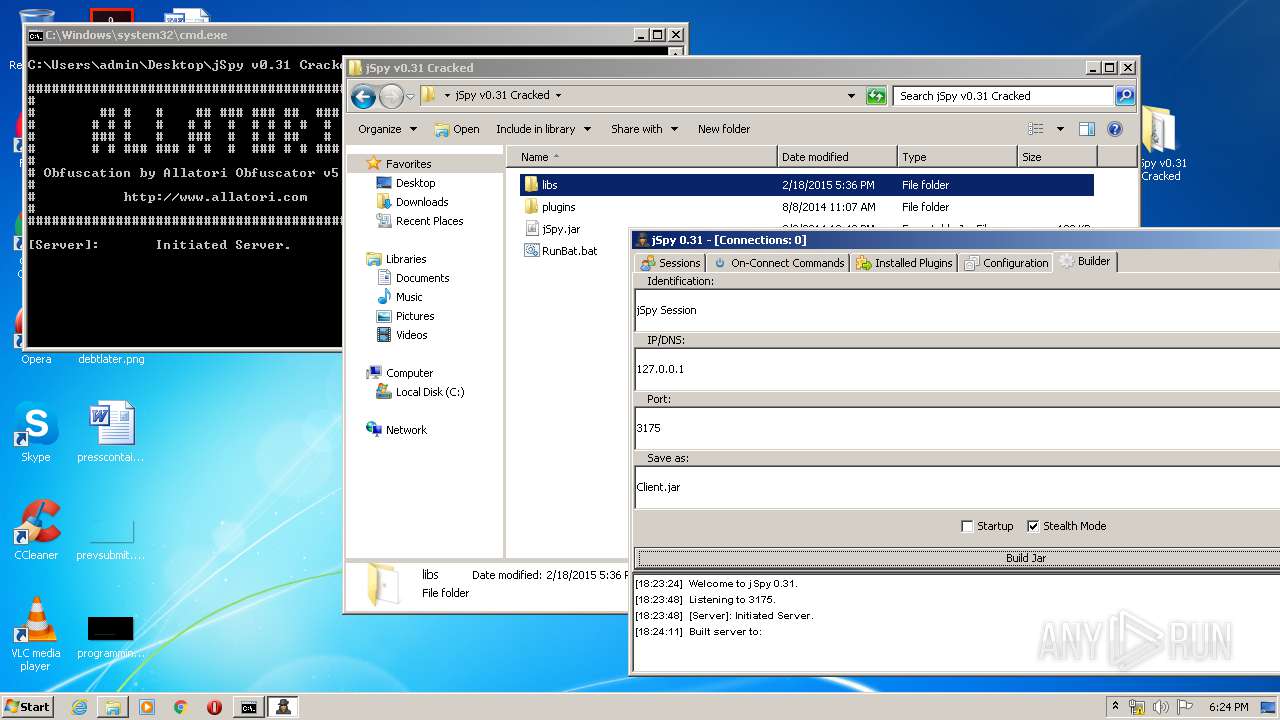Expand the Include in library menu
The height and width of the screenshot is (720, 1280).
tap(543, 129)
